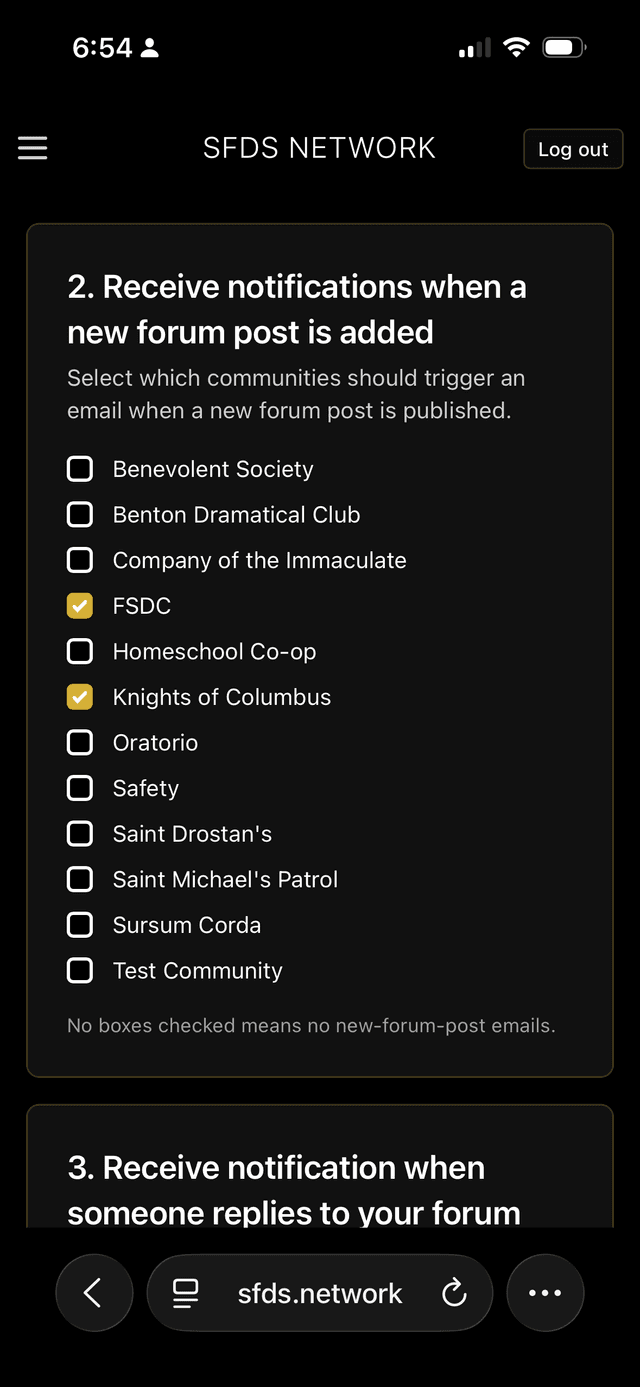Open the hamburger navigation menu
The height and width of the screenshot is (1387, 640).
point(32,148)
